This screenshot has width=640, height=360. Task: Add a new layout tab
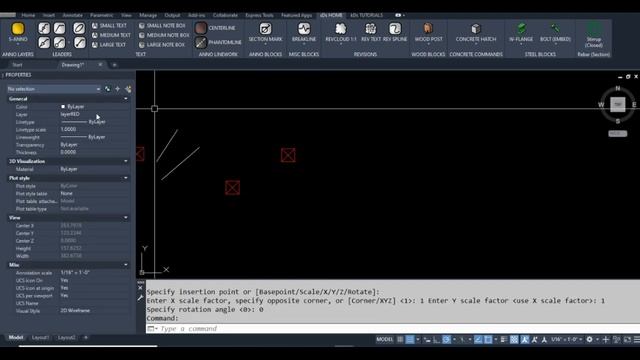86,338
